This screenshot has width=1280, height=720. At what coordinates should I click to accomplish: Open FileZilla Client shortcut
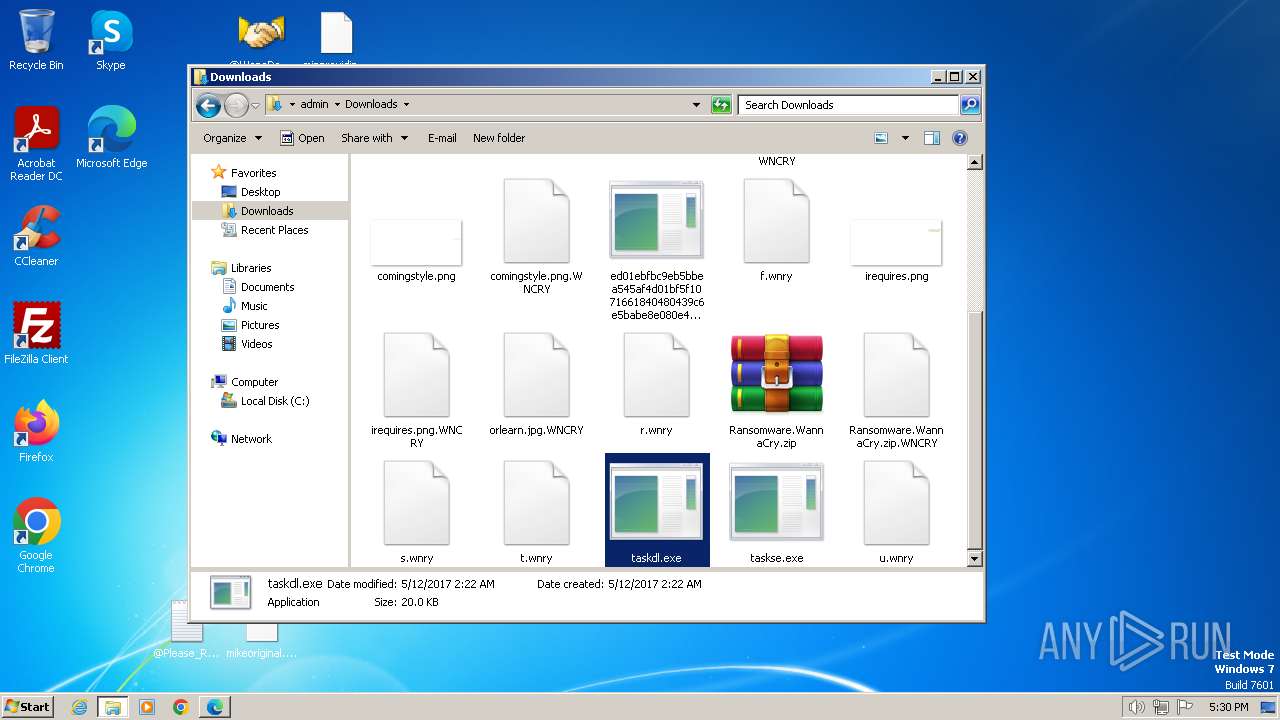point(36,334)
